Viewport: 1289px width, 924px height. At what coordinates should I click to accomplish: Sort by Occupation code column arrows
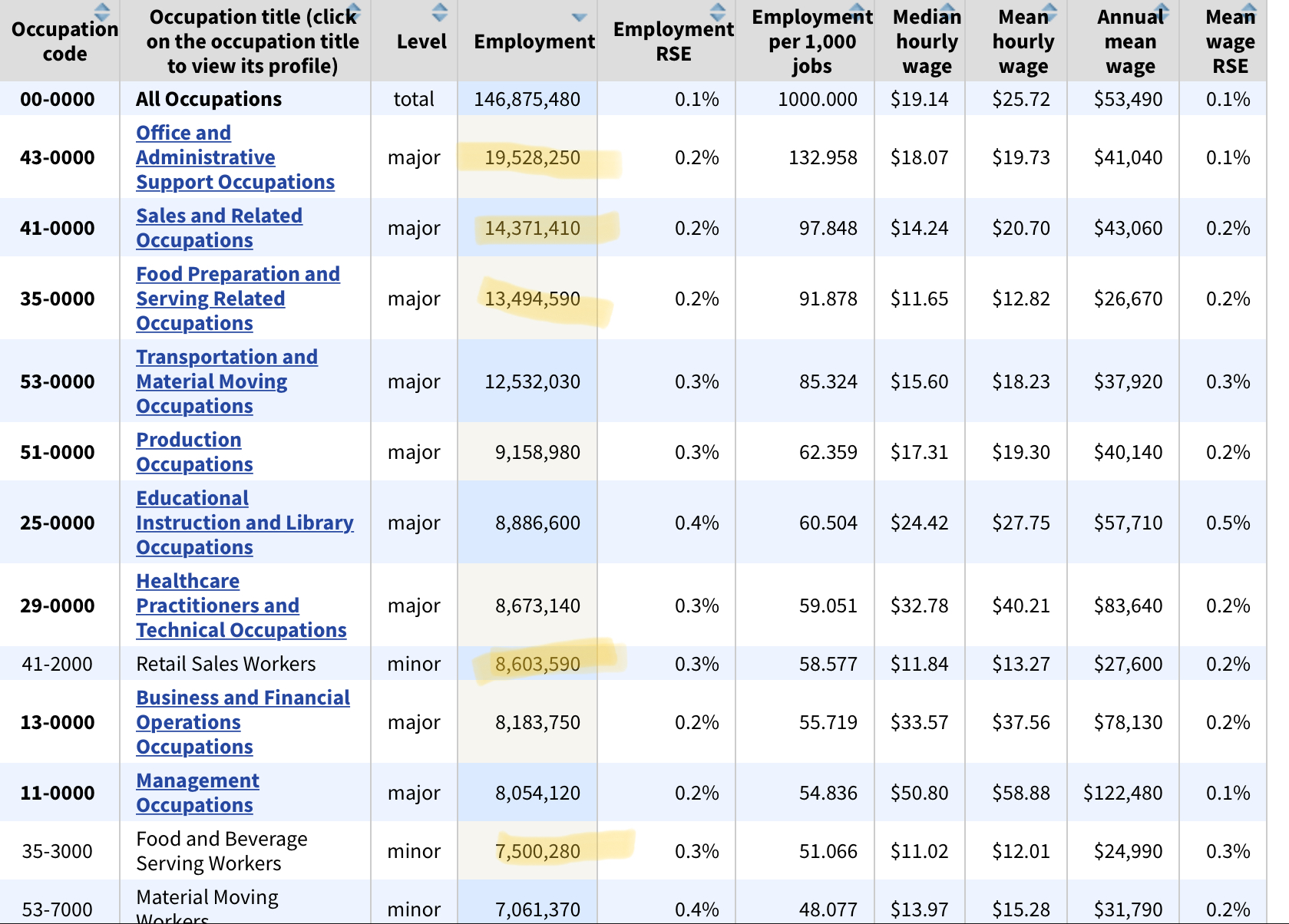101,12
